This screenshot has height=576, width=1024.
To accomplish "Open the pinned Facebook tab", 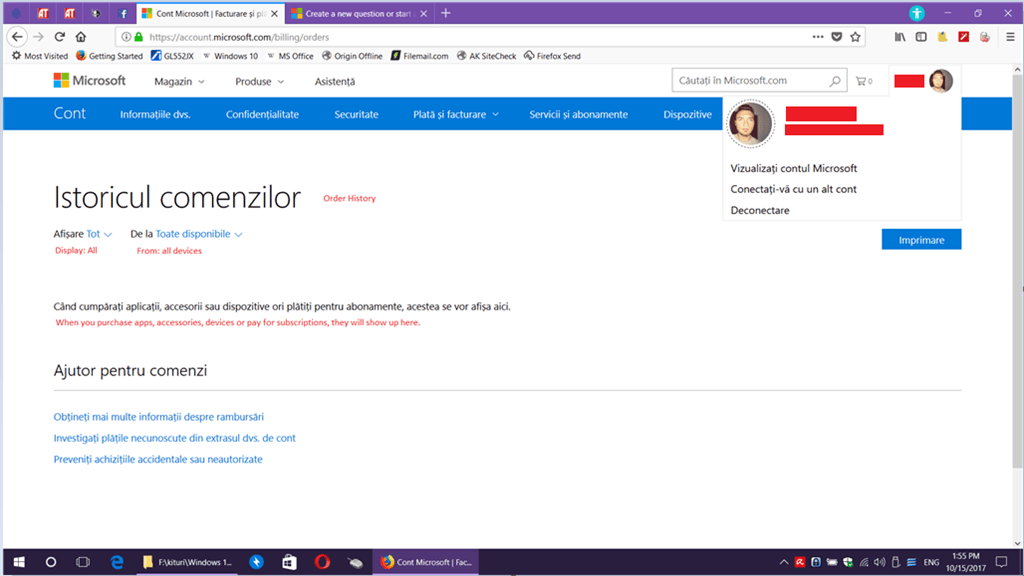I will click(x=123, y=13).
